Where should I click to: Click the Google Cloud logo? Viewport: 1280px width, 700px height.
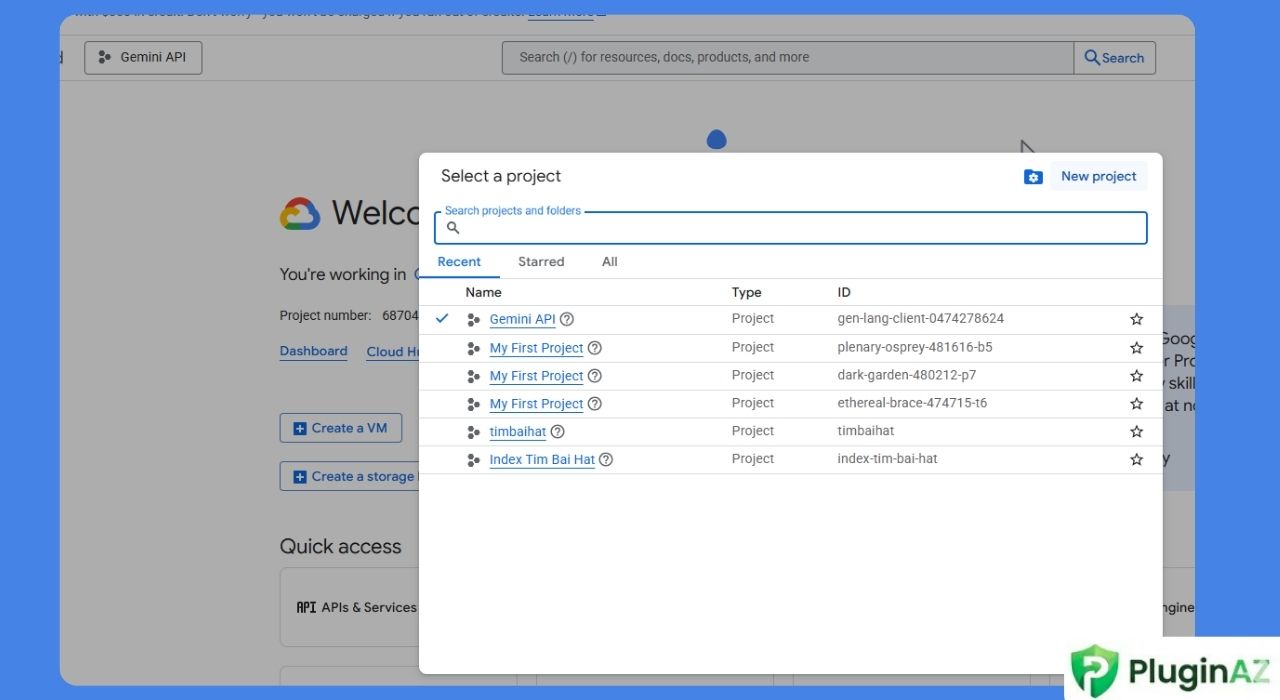click(x=300, y=212)
